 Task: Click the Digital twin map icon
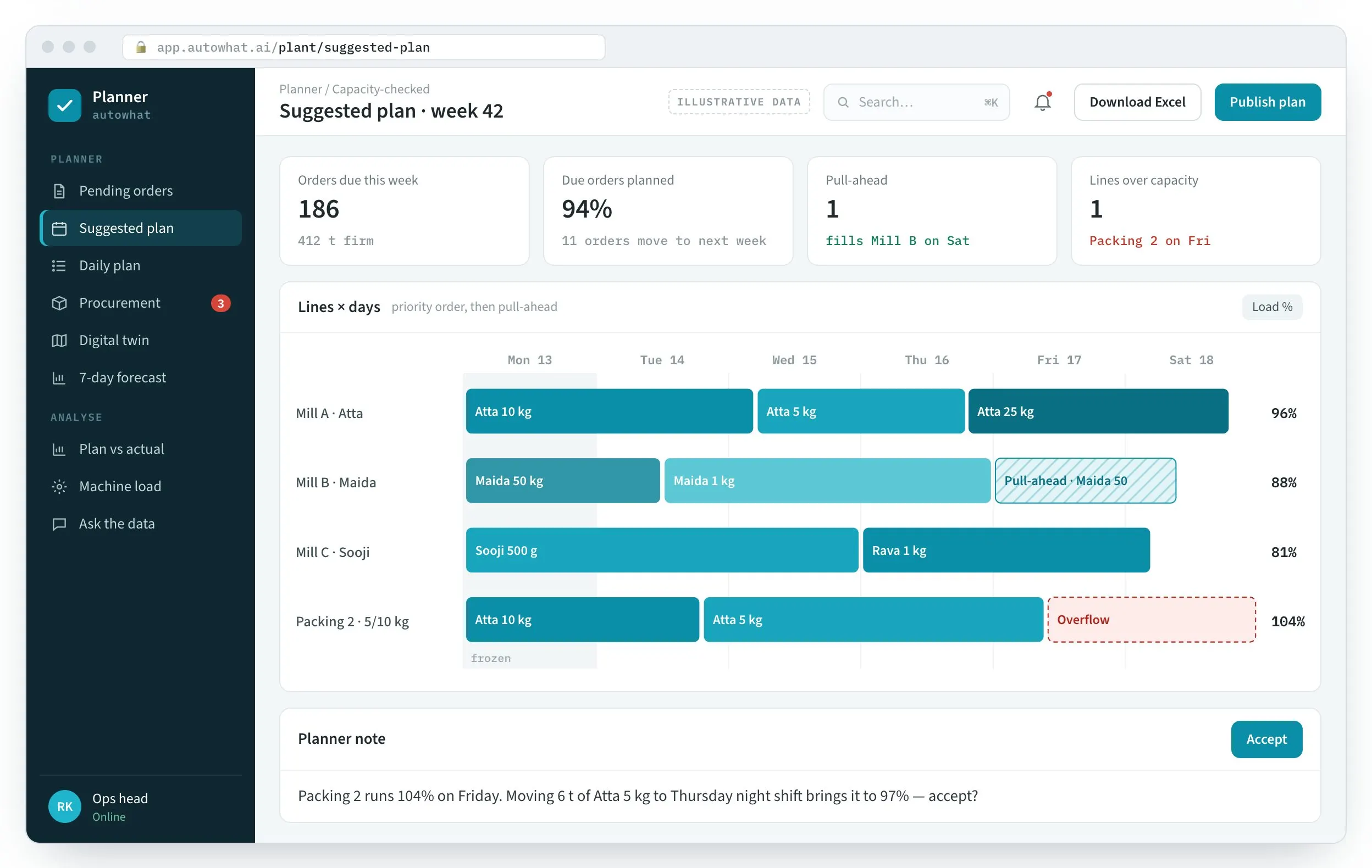coord(59,341)
